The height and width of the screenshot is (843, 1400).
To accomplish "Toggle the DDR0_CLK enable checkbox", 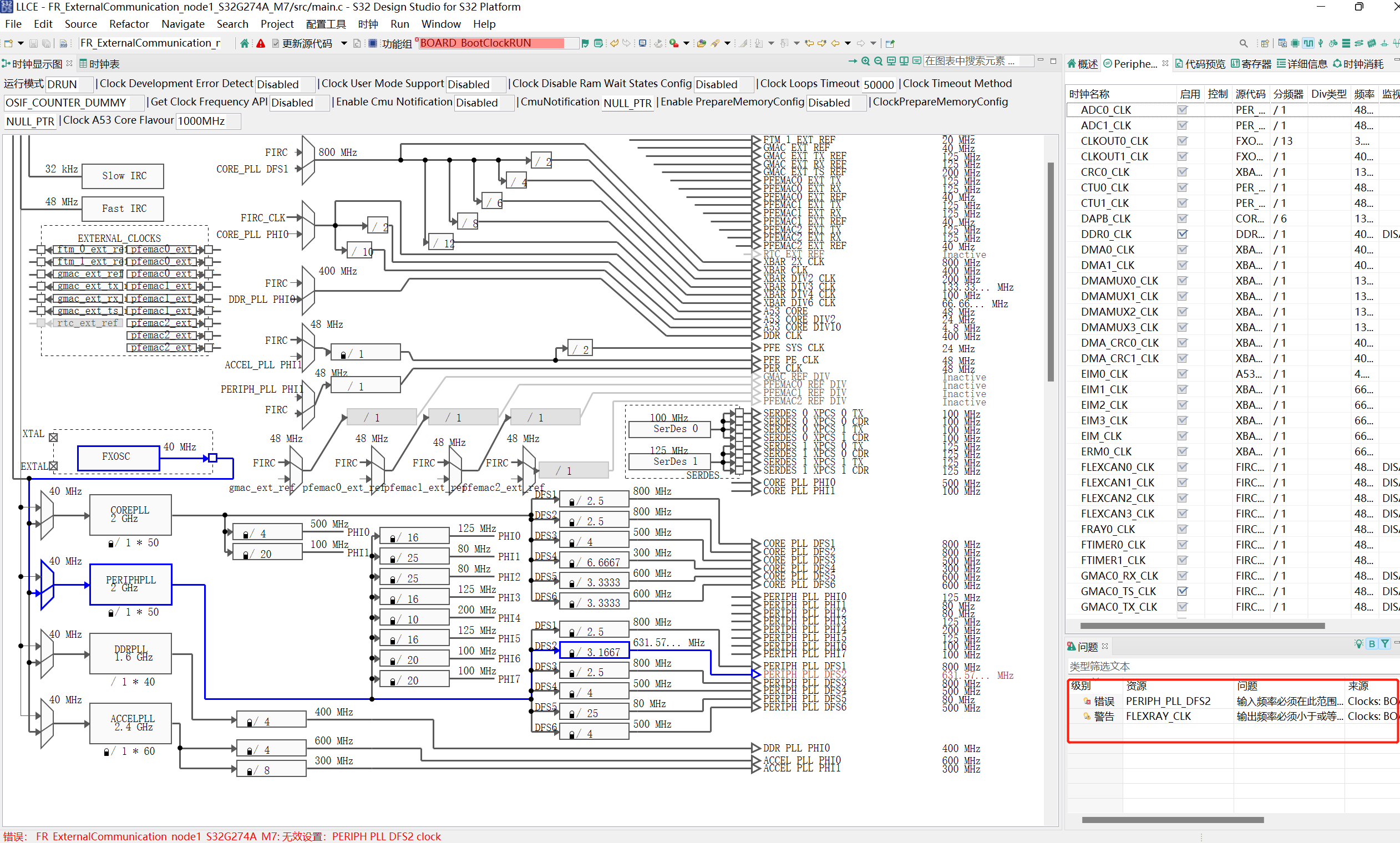I will click(x=1183, y=233).
